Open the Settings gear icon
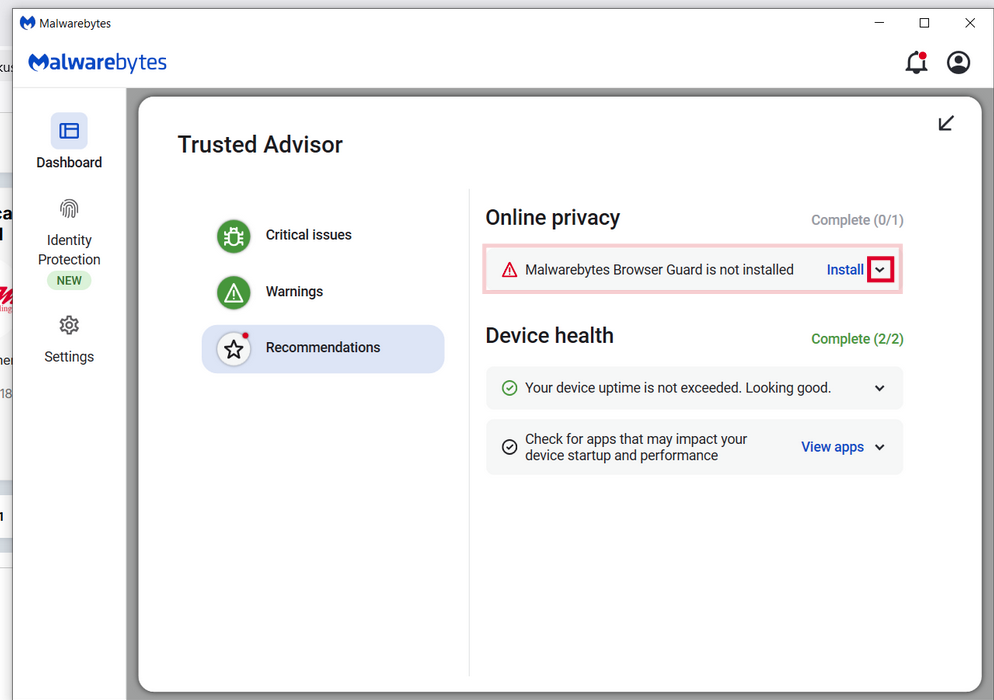Viewport: 994px width, 700px height. [69, 325]
